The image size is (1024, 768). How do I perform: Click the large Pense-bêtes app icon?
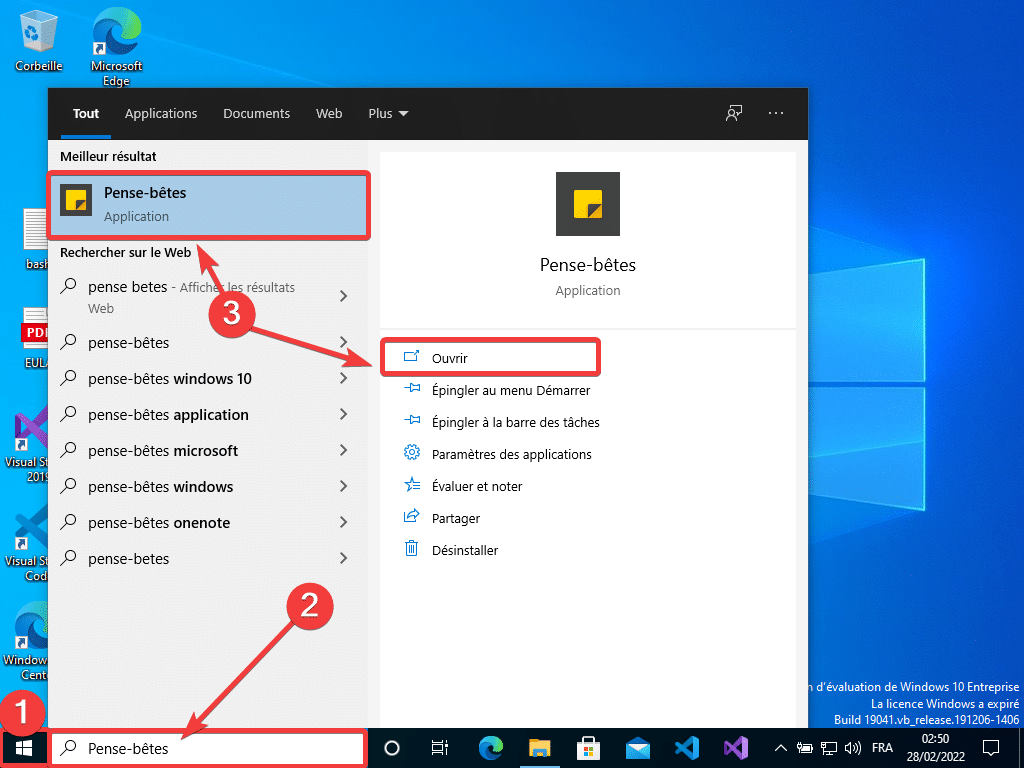click(588, 204)
